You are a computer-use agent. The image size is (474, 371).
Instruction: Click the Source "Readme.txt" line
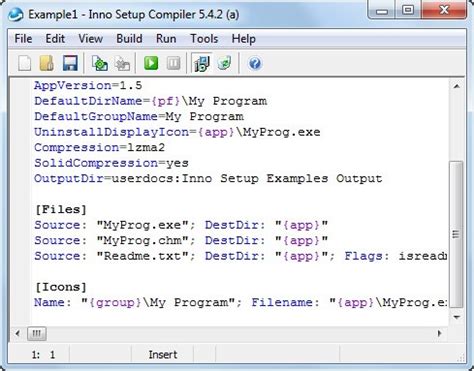[240, 256]
